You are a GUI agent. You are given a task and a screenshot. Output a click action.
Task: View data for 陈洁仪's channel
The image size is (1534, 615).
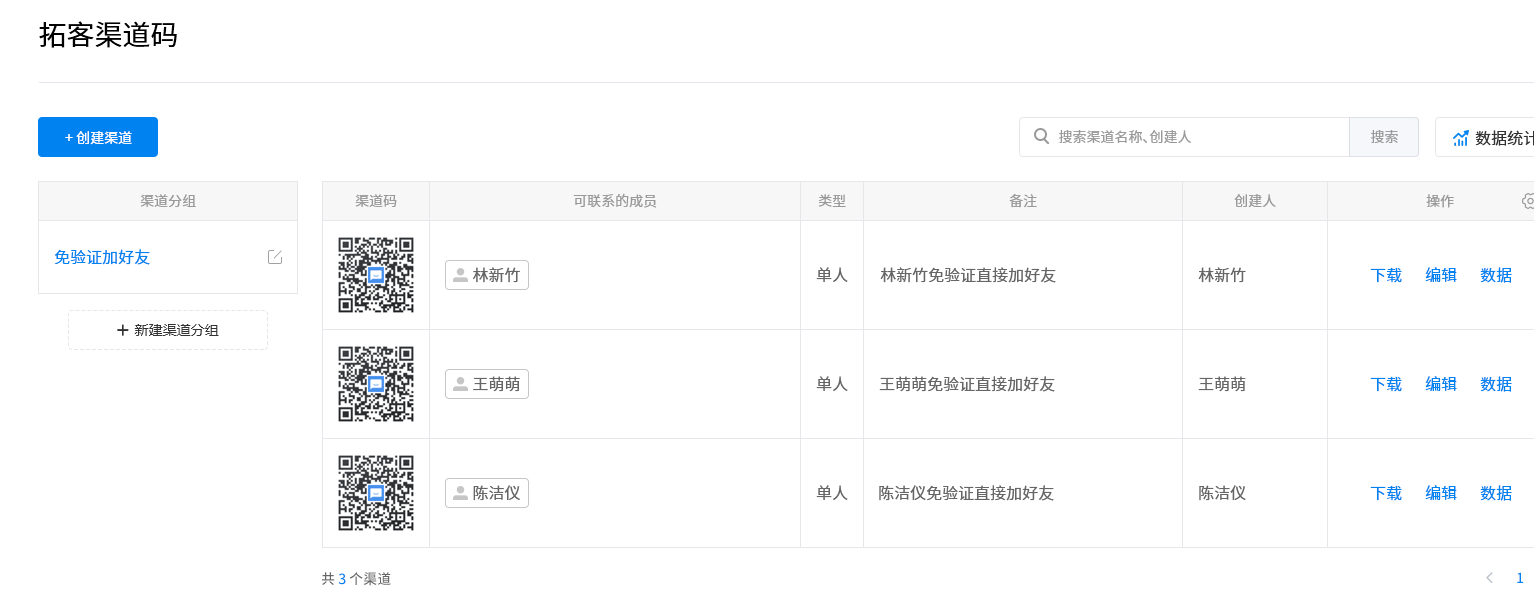coord(1496,493)
